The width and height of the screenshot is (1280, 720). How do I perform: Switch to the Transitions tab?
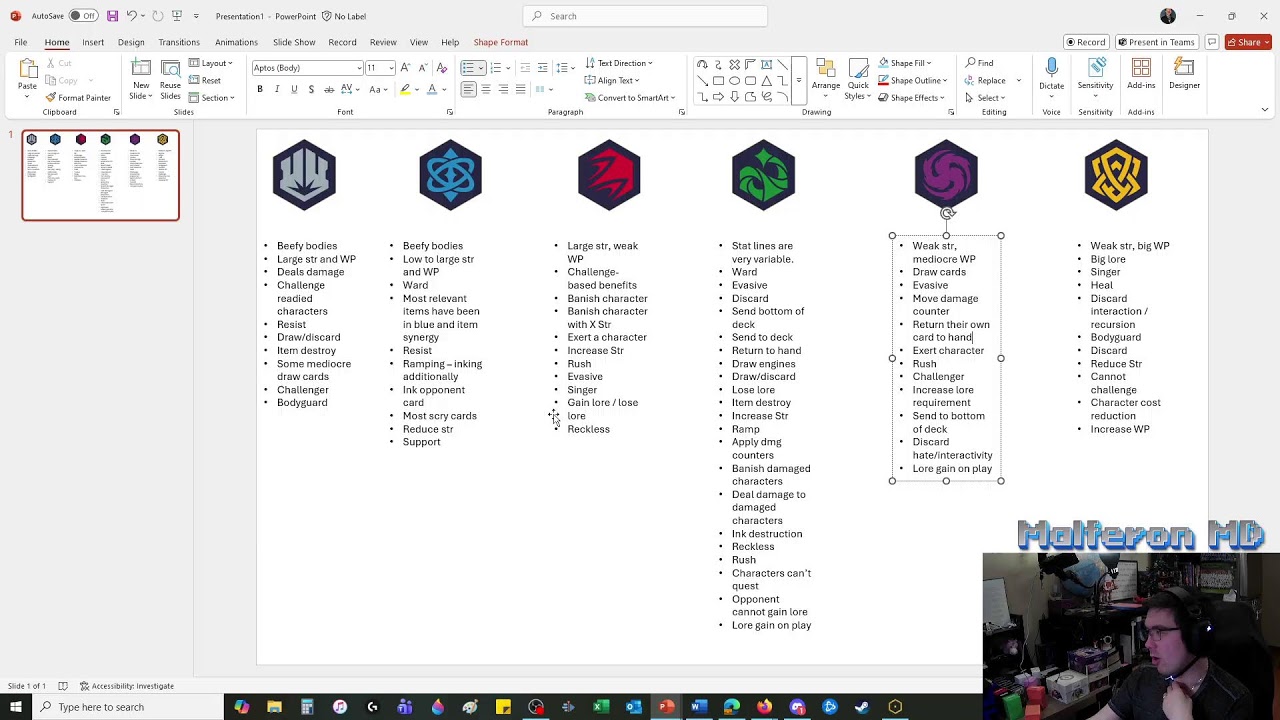[179, 42]
